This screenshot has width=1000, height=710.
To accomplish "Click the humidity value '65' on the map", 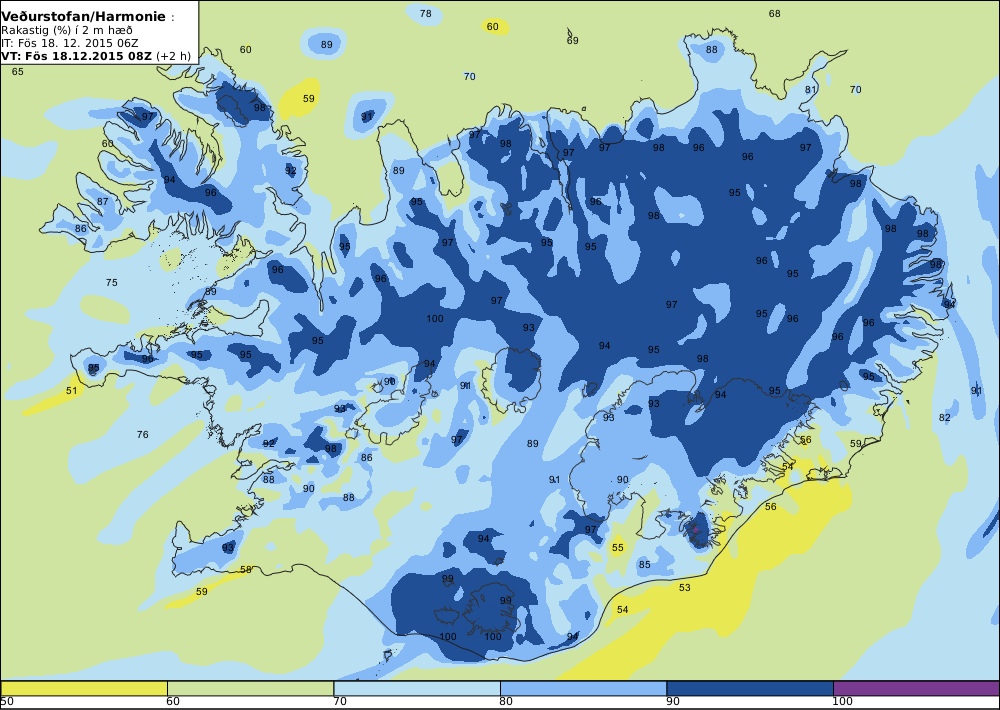I will click(x=18, y=71).
